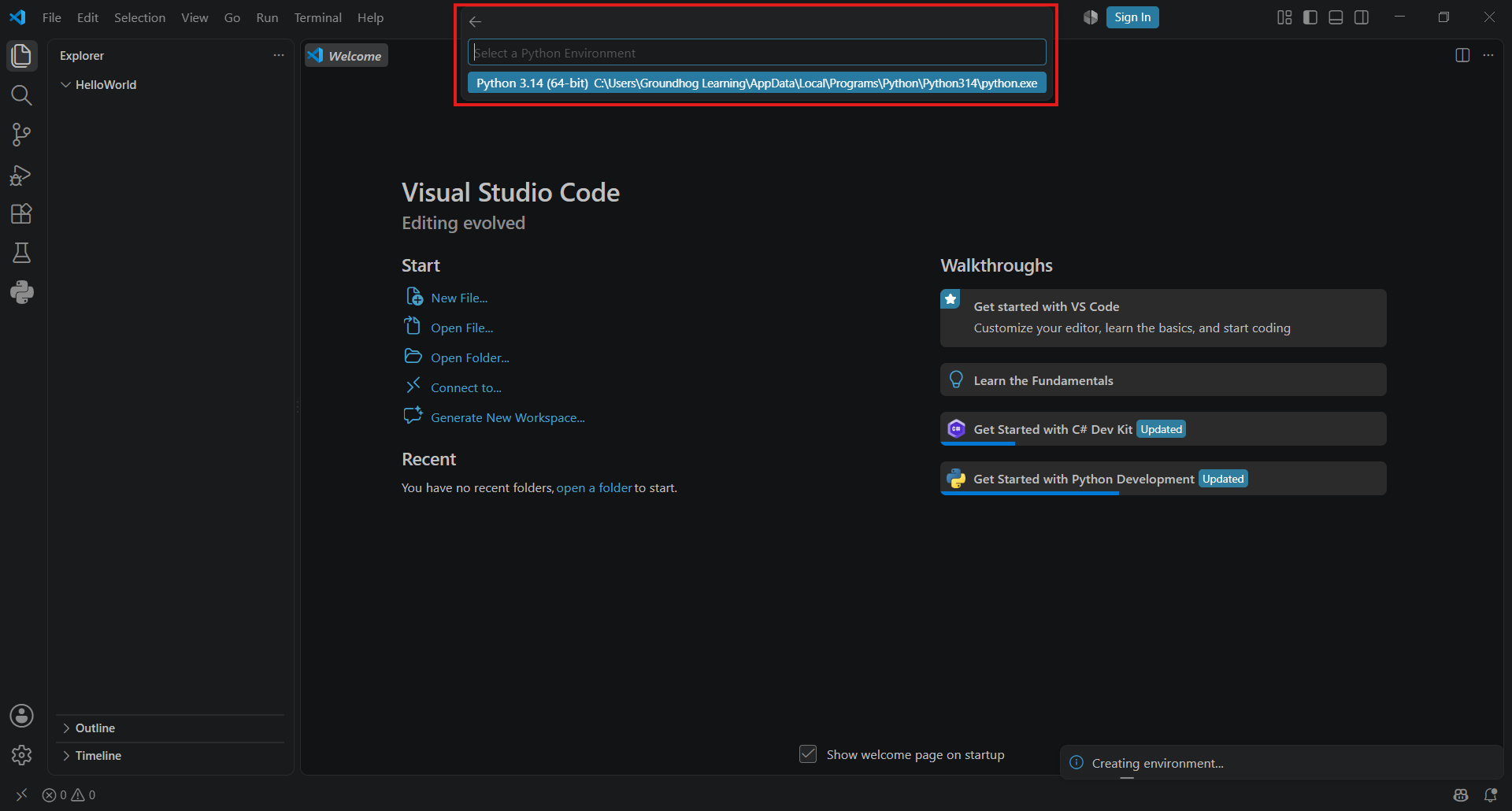Toggle the Primary Side Bar

click(1310, 17)
